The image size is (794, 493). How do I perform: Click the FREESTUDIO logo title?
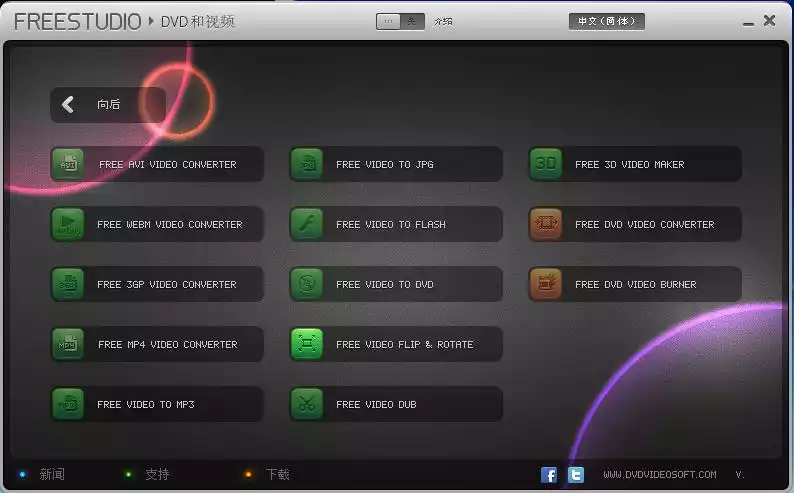pos(77,21)
